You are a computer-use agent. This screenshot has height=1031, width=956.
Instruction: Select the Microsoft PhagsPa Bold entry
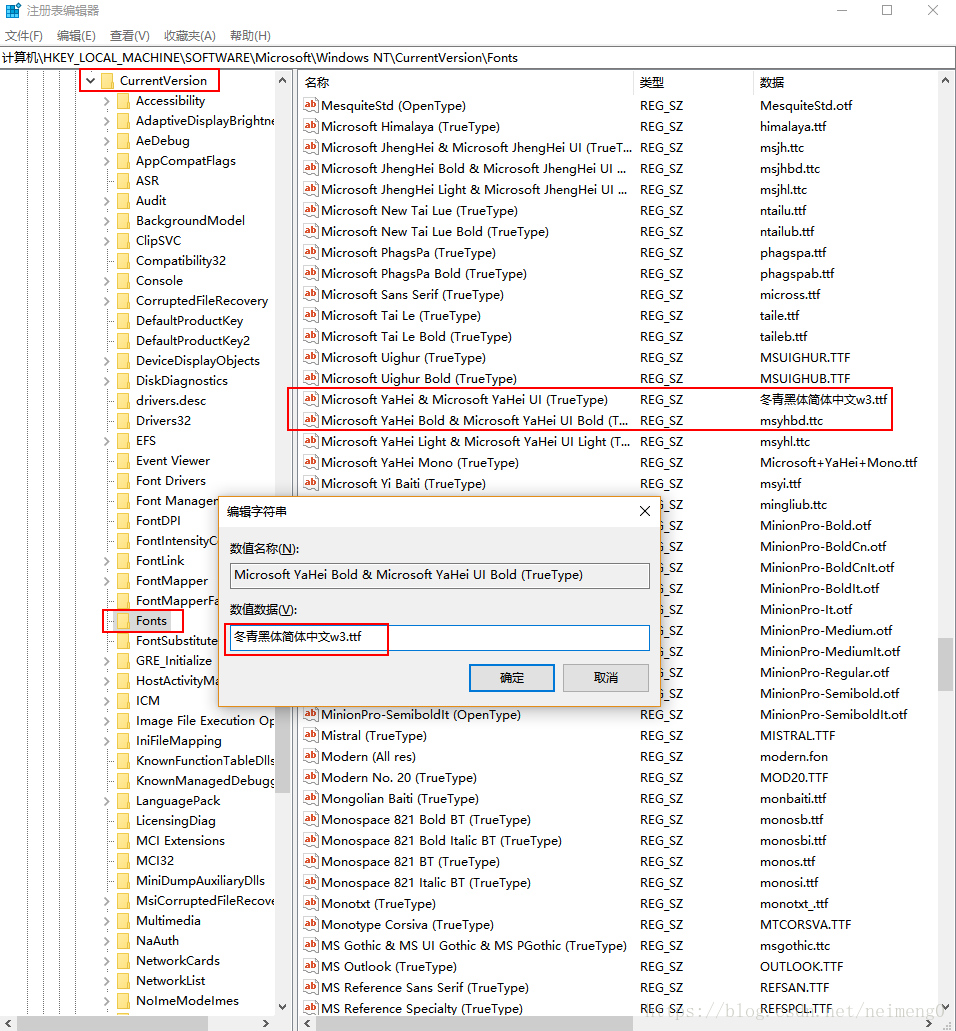(x=423, y=274)
